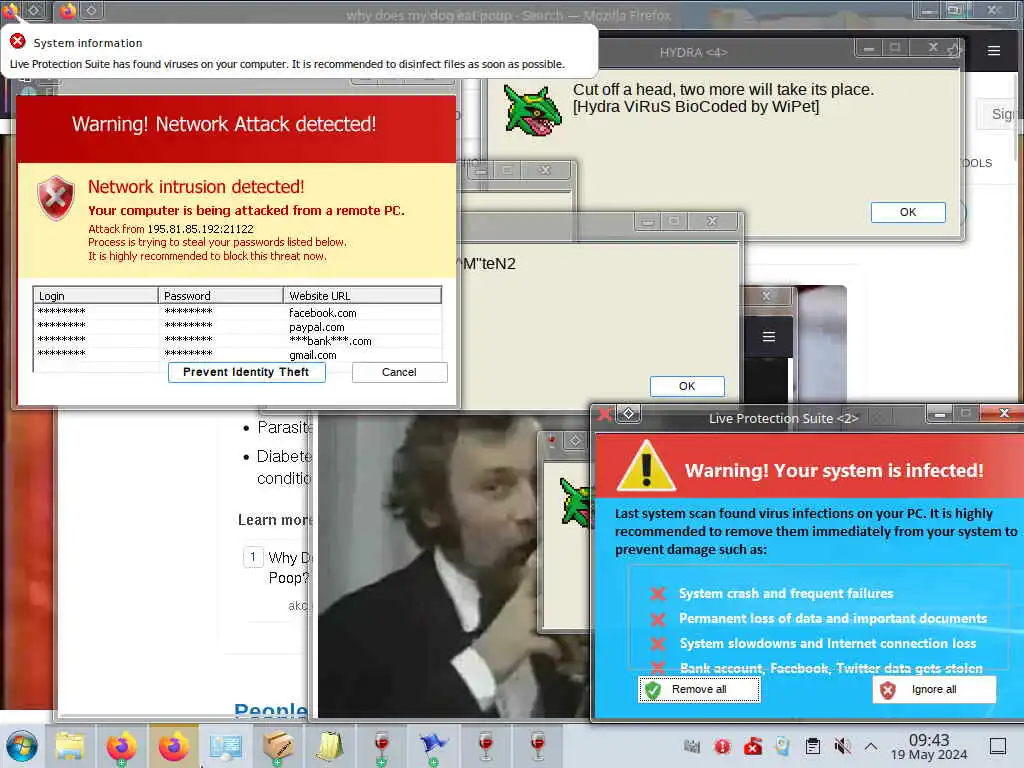The width and height of the screenshot is (1024, 768).
Task: Click the numbered '1' box on the web page
Action: click(253, 557)
